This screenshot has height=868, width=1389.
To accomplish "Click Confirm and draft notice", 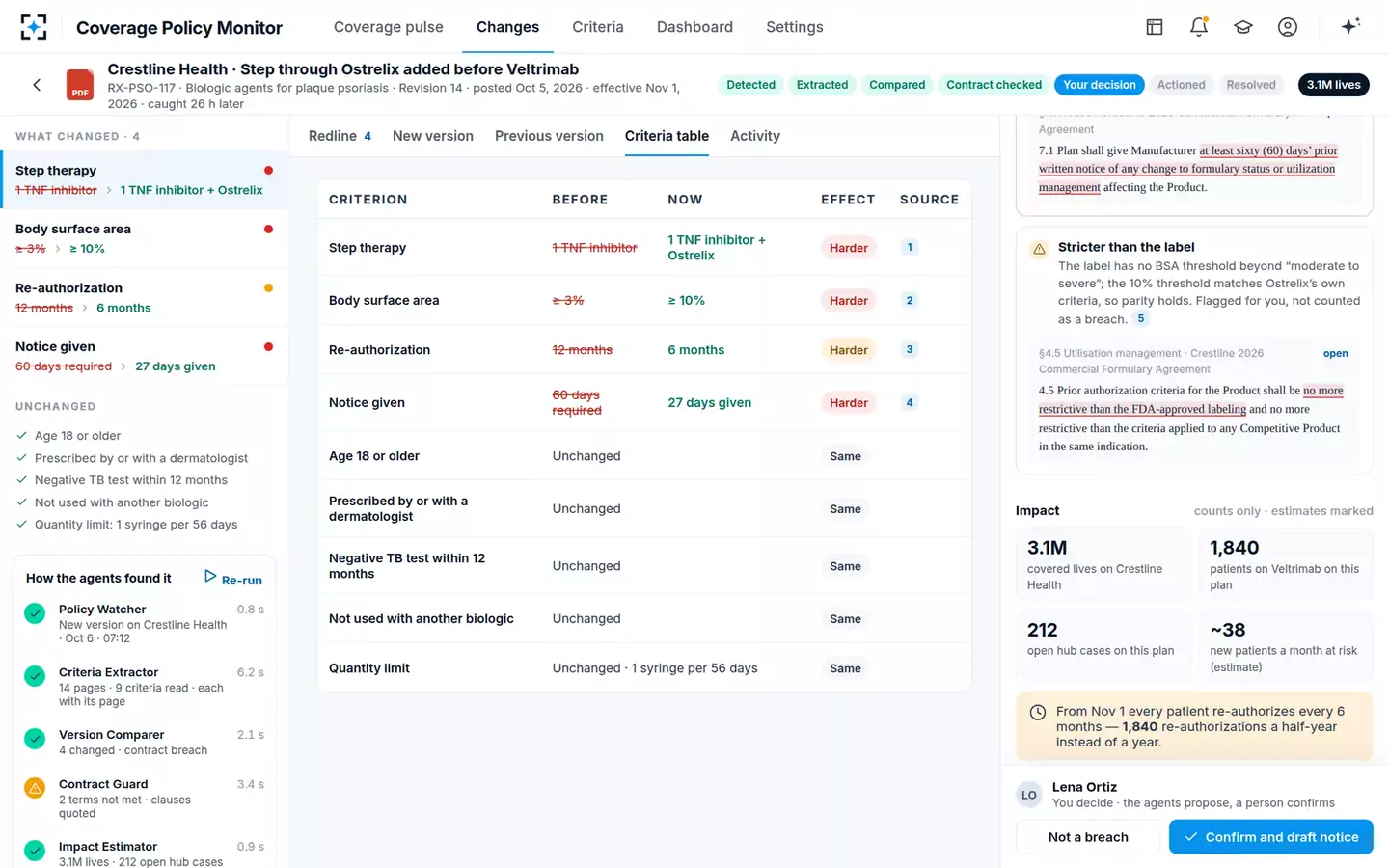I will coord(1271,837).
